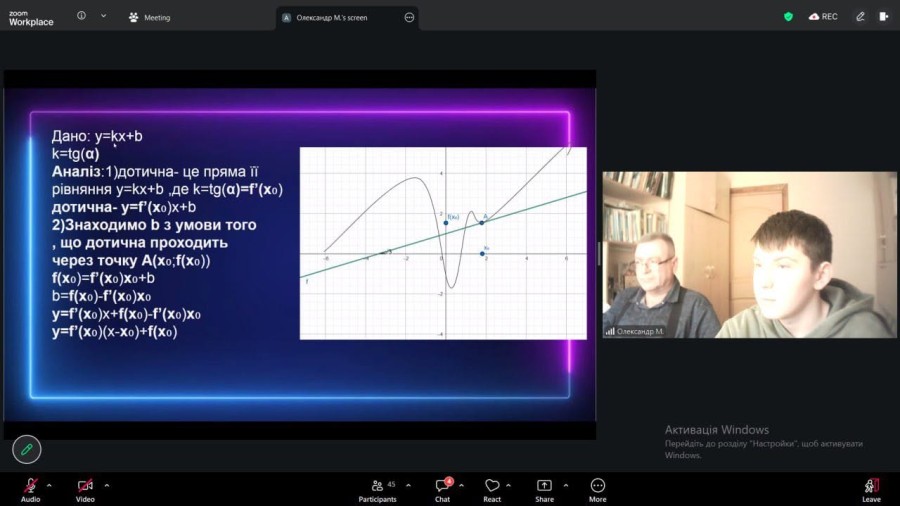Open the React emoji menu

click(x=492, y=490)
